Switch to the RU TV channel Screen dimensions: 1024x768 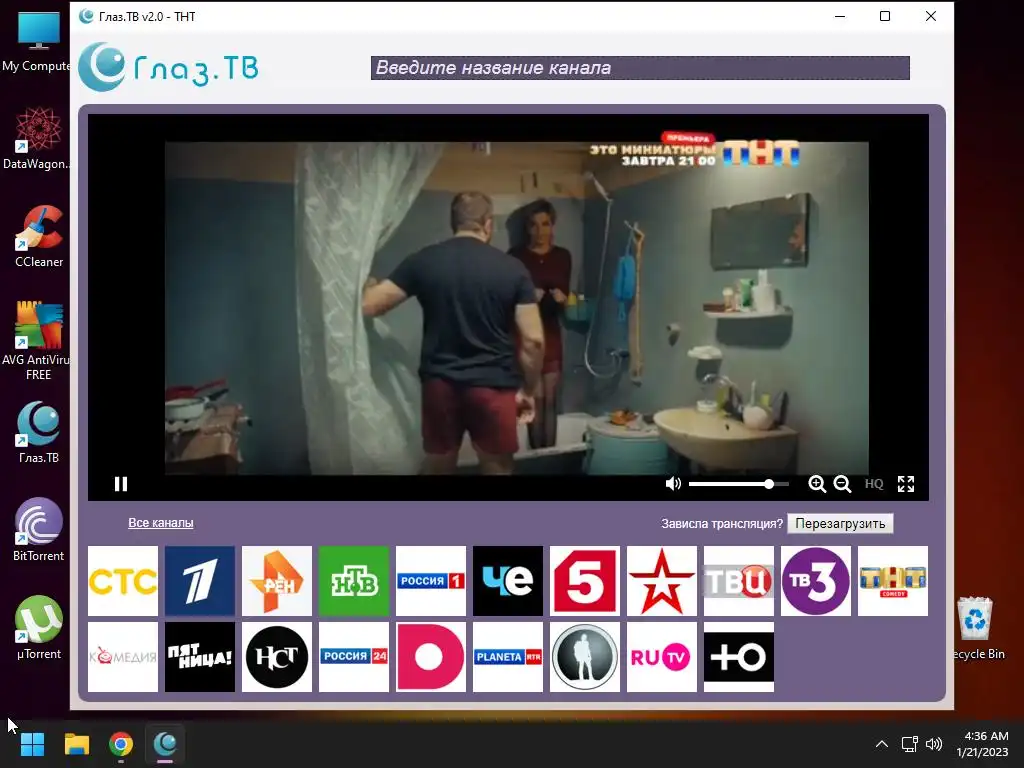coord(662,657)
